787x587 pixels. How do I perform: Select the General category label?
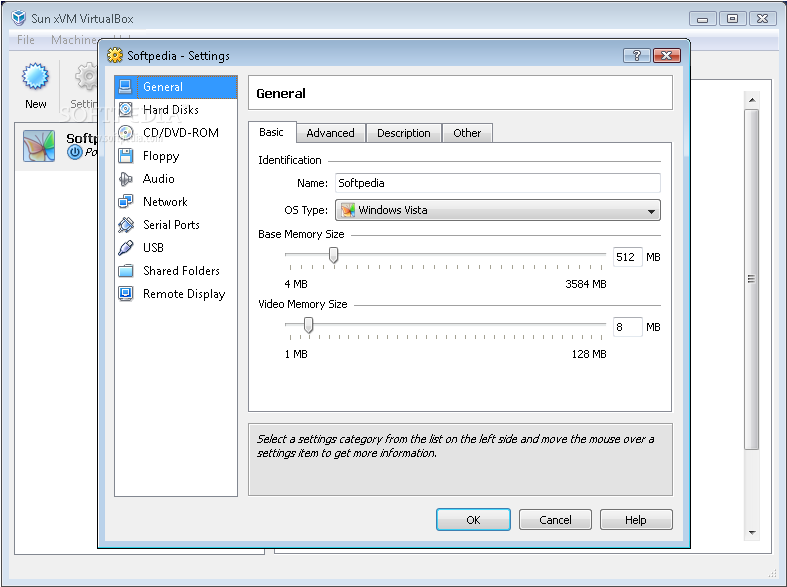pyautogui.click(x=163, y=87)
